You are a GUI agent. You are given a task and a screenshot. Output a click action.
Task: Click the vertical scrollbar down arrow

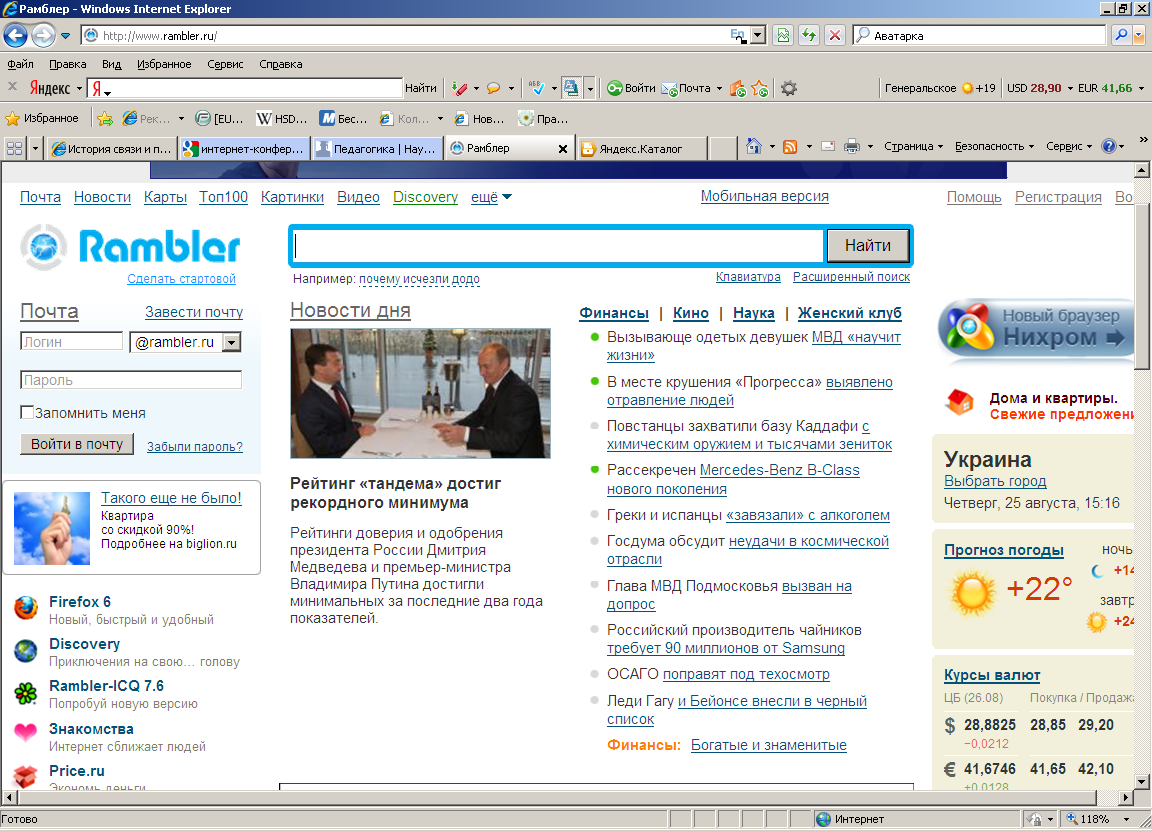(x=1141, y=781)
